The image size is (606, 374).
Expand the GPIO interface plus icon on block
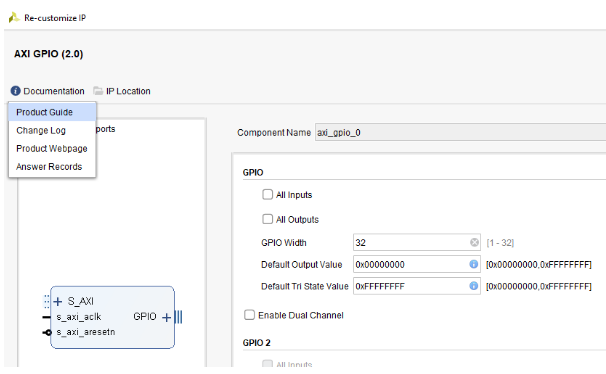pyautogui.click(x=167, y=318)
